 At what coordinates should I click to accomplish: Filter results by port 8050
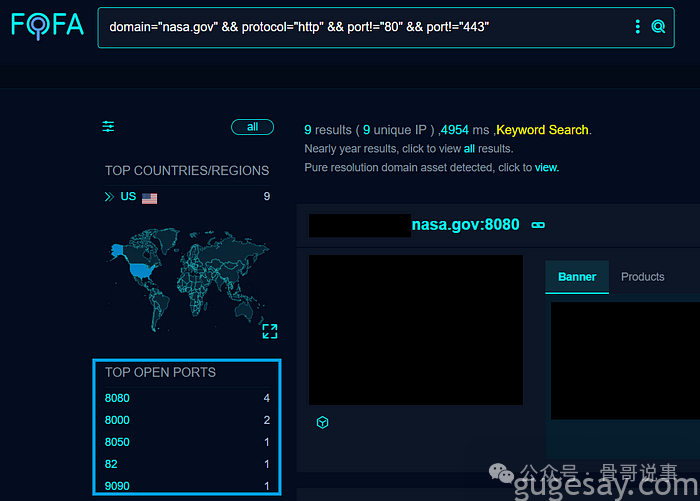(117, 442)
